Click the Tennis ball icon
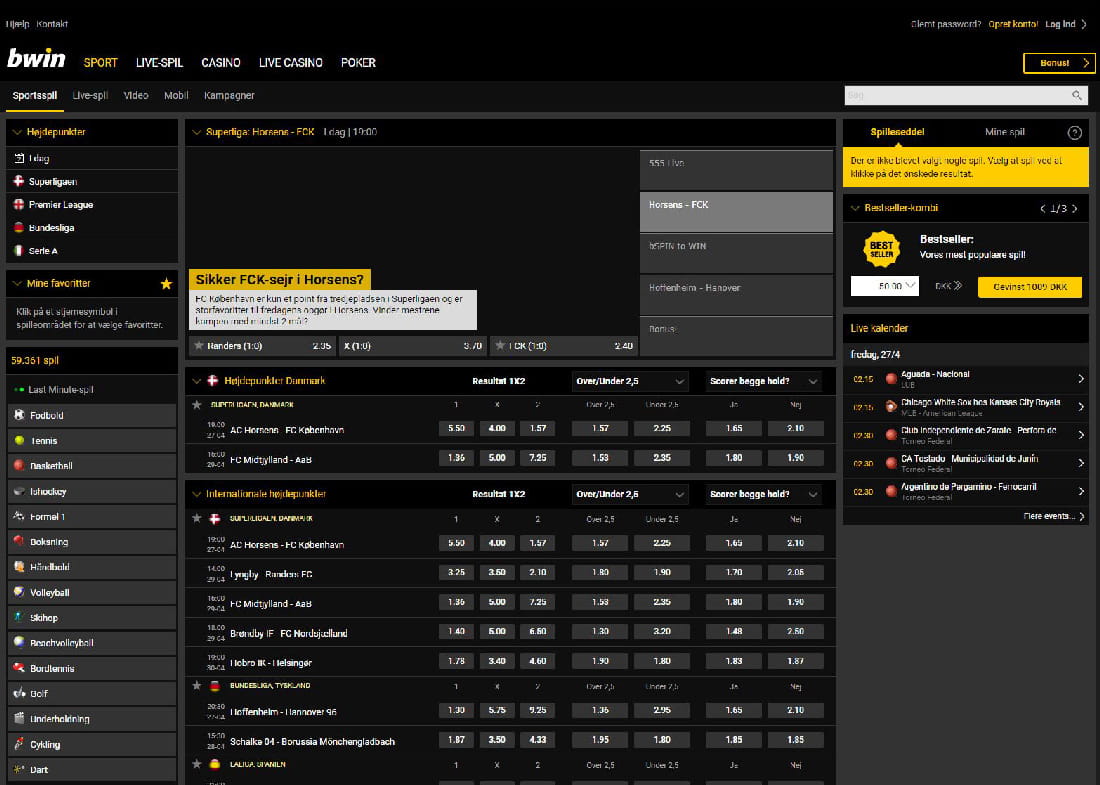The image size is (1100, 785). tap(20, 441)
